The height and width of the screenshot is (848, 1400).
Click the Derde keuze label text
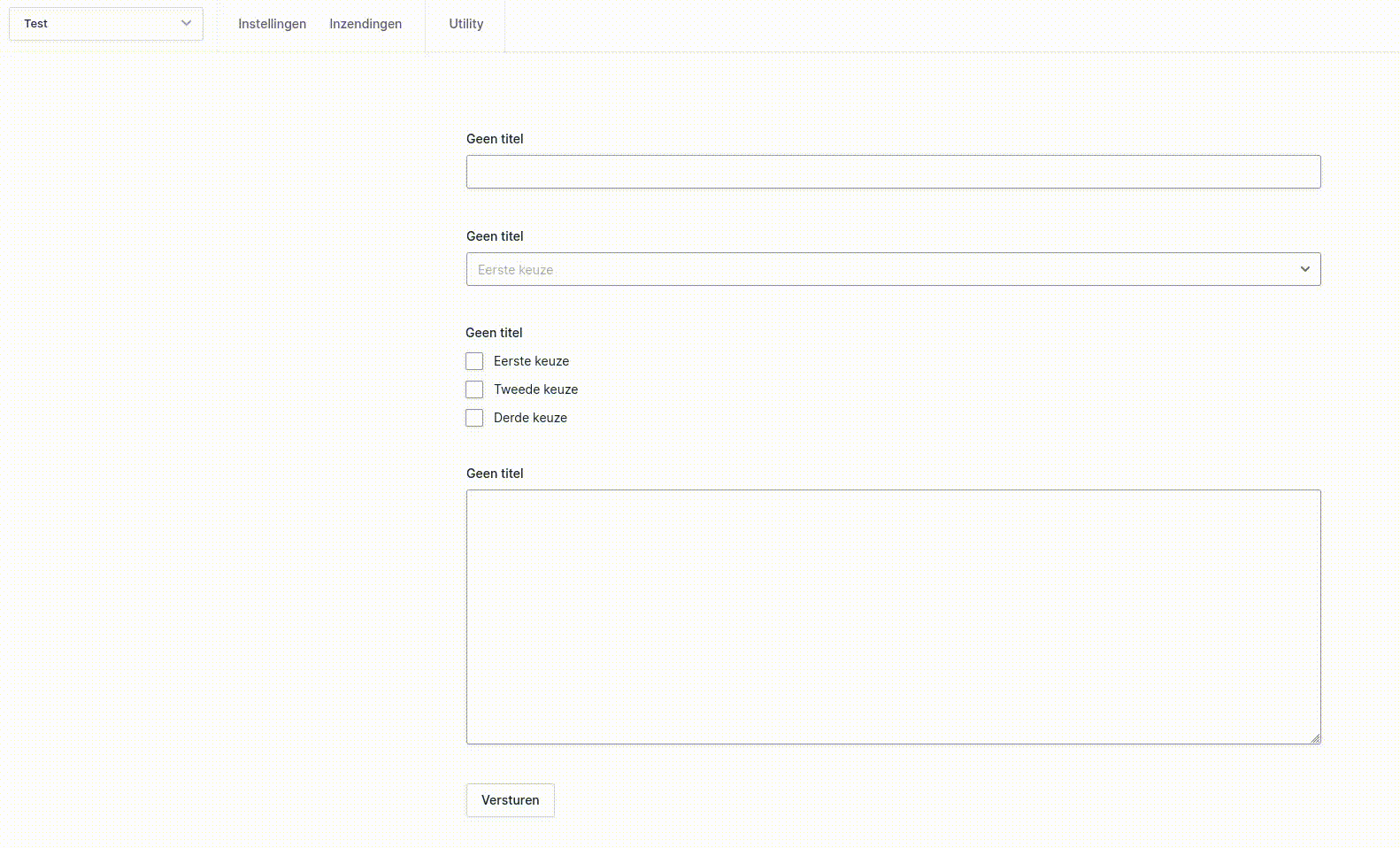[x=530, y=418]
